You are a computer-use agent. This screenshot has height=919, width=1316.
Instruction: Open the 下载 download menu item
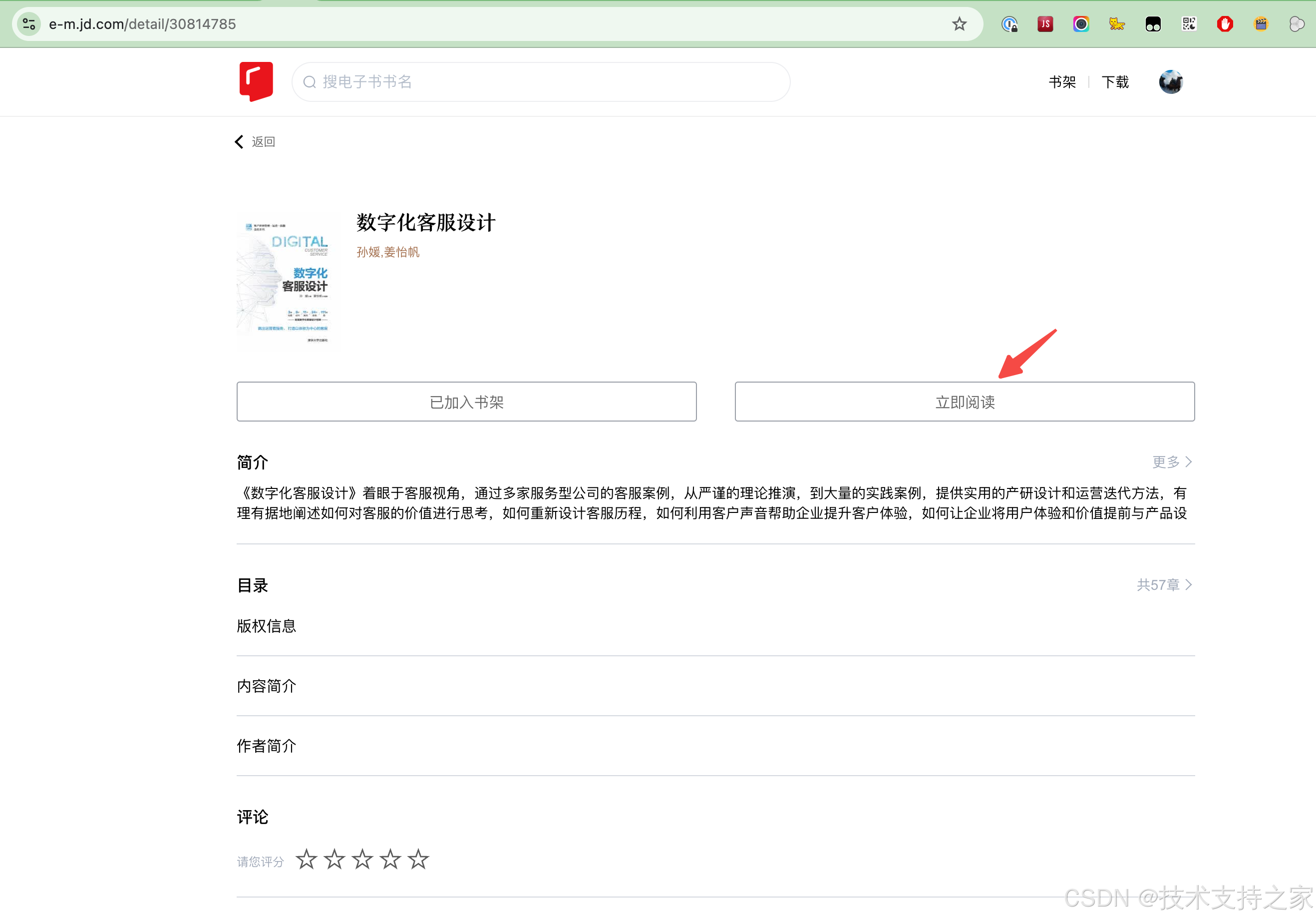tap(1115, 82)
